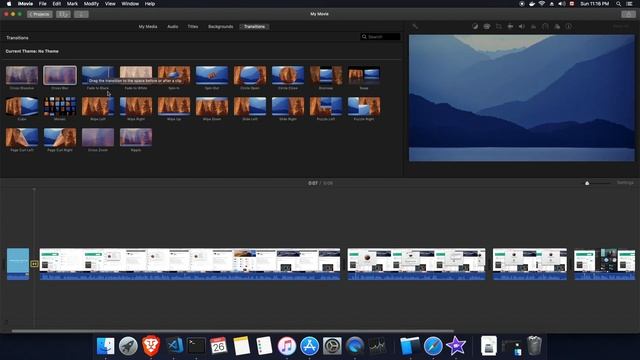Switch to the Audio tab

[x=173, y=27]
